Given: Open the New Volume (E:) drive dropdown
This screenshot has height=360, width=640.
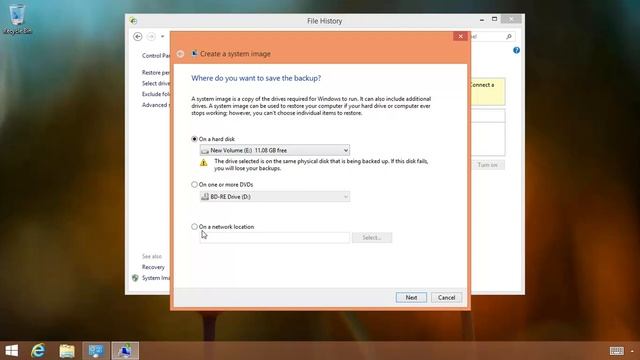Looking at the screenshot, I should (x=275, y=150).
